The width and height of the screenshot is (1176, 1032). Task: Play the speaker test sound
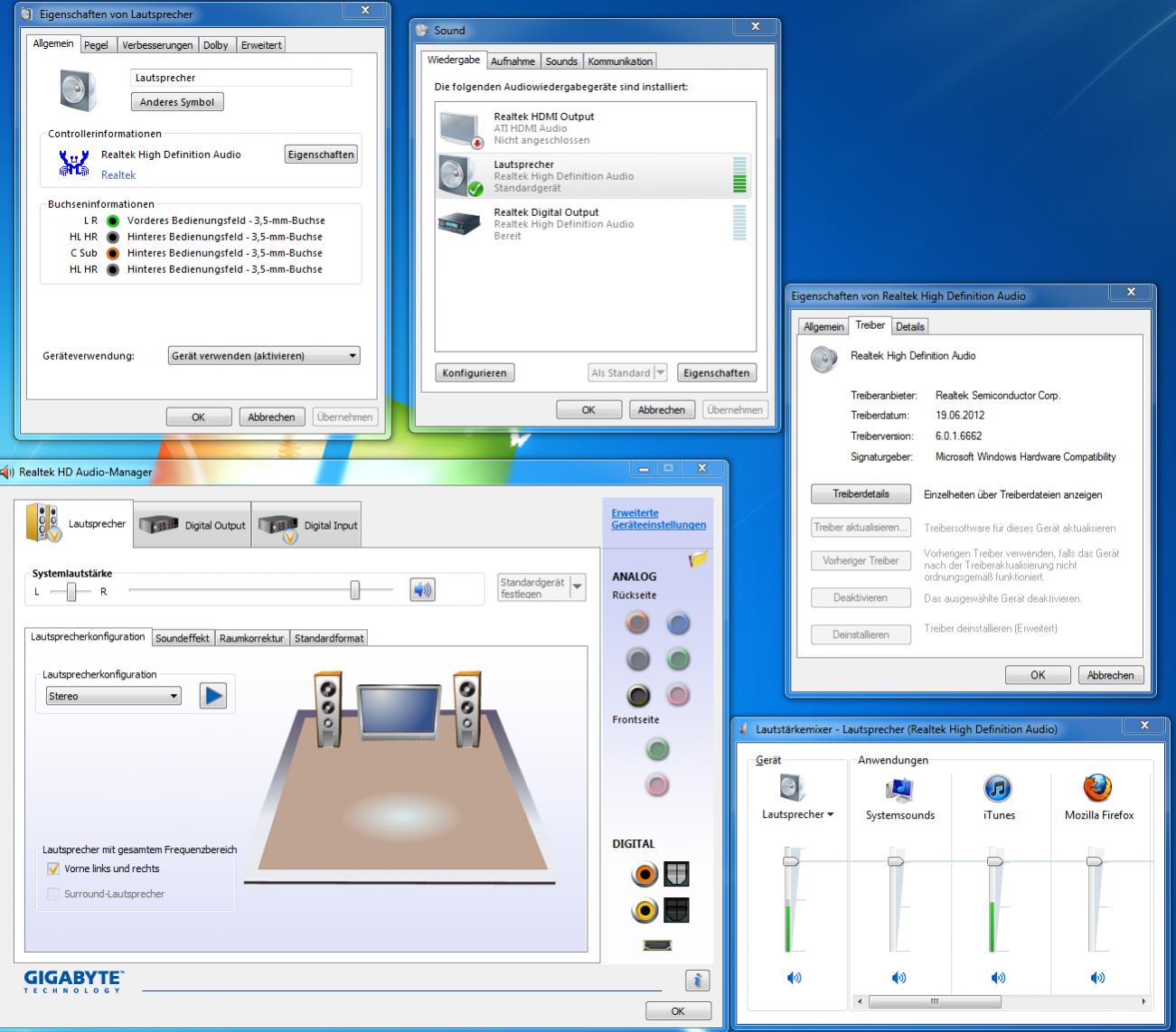tap(212, 696)
